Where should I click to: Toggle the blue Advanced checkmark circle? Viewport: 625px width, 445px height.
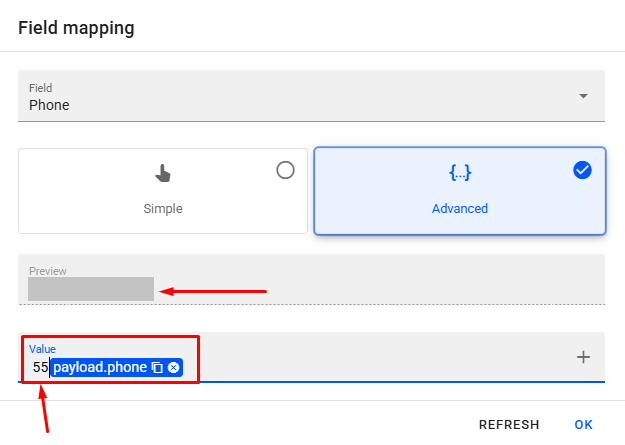(x=582, y=170)
